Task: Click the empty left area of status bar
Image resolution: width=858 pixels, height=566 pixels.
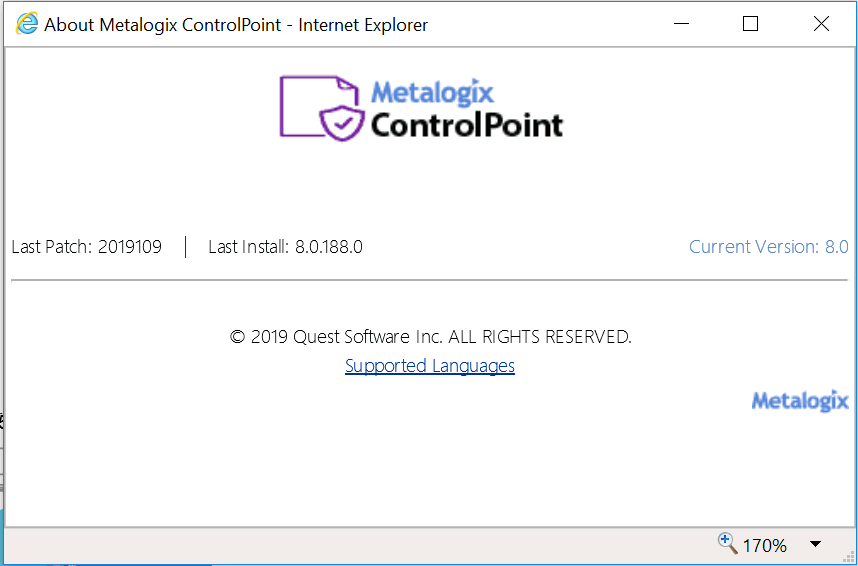Action: pos(300,545)
